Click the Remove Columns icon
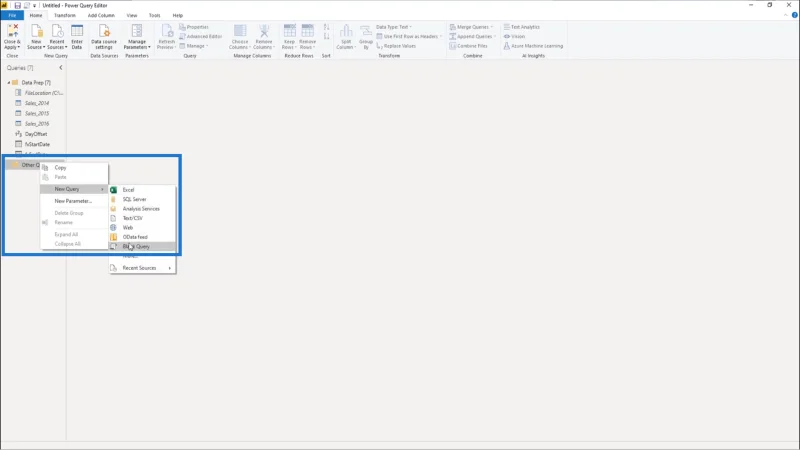 pyautogui.click(x=264, y=31)
